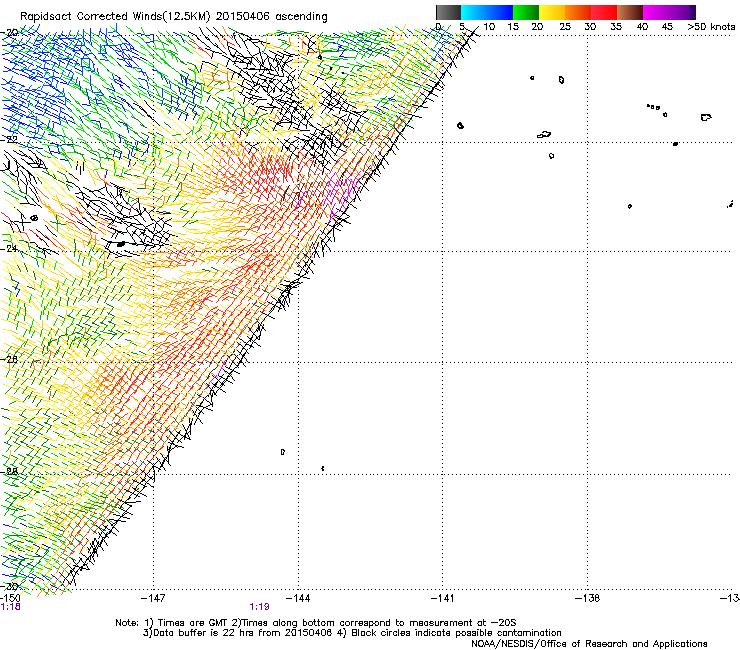Click the 'Black circles indicate possible contamination' note
The width and height of the screenshot is (740, 650).
click(x=450, y=633)
